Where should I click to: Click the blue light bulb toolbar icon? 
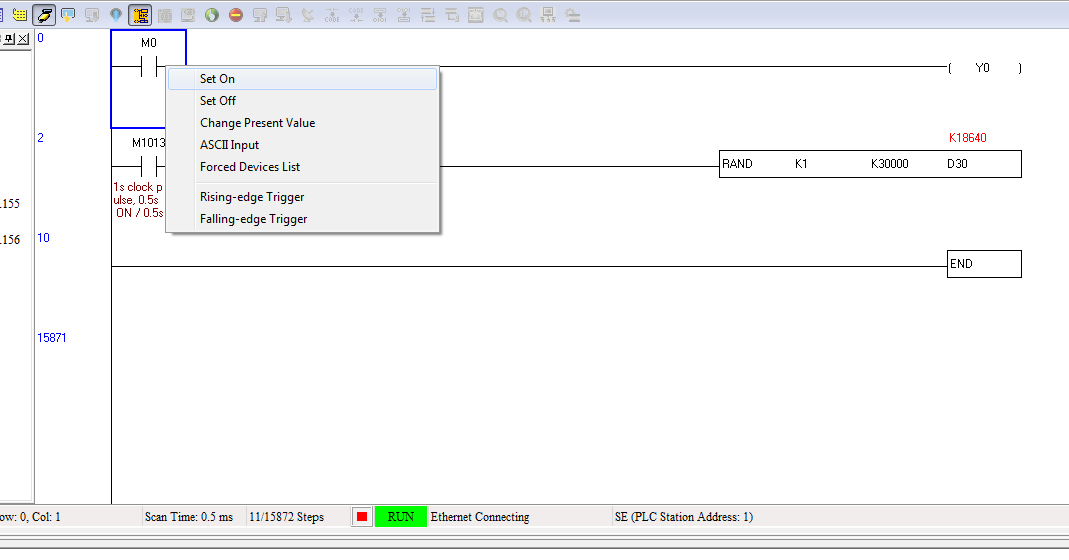click(x=116, y=15)
